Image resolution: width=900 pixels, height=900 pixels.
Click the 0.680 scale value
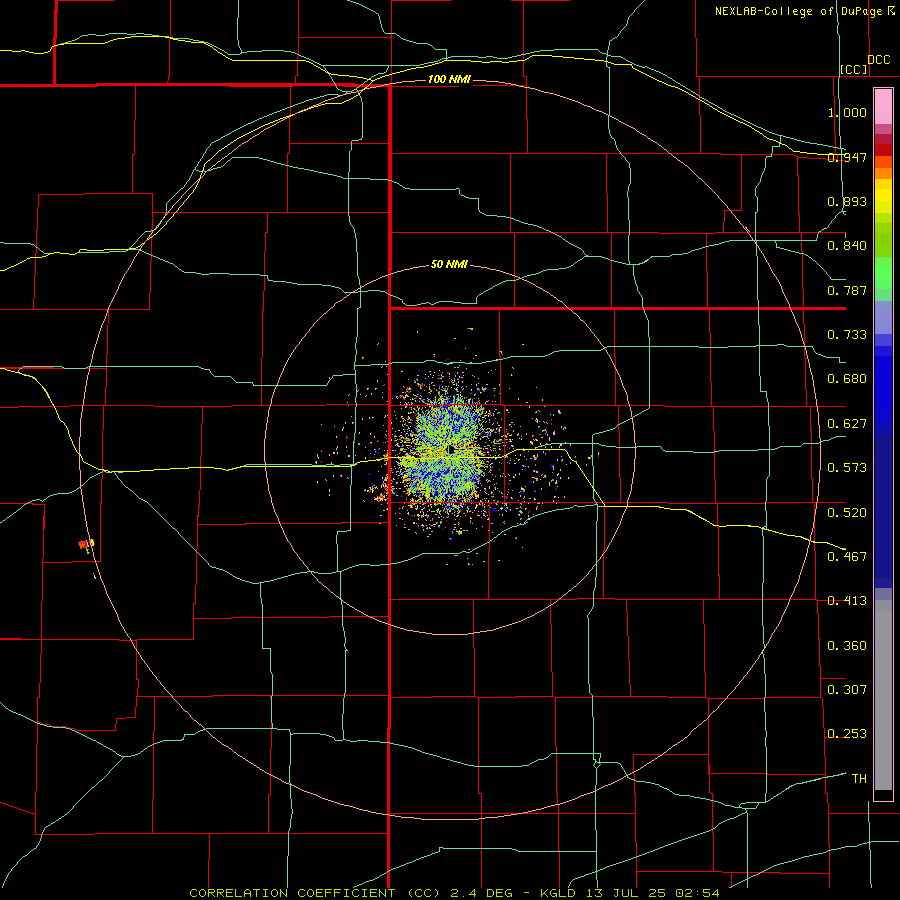coord(847,379)
